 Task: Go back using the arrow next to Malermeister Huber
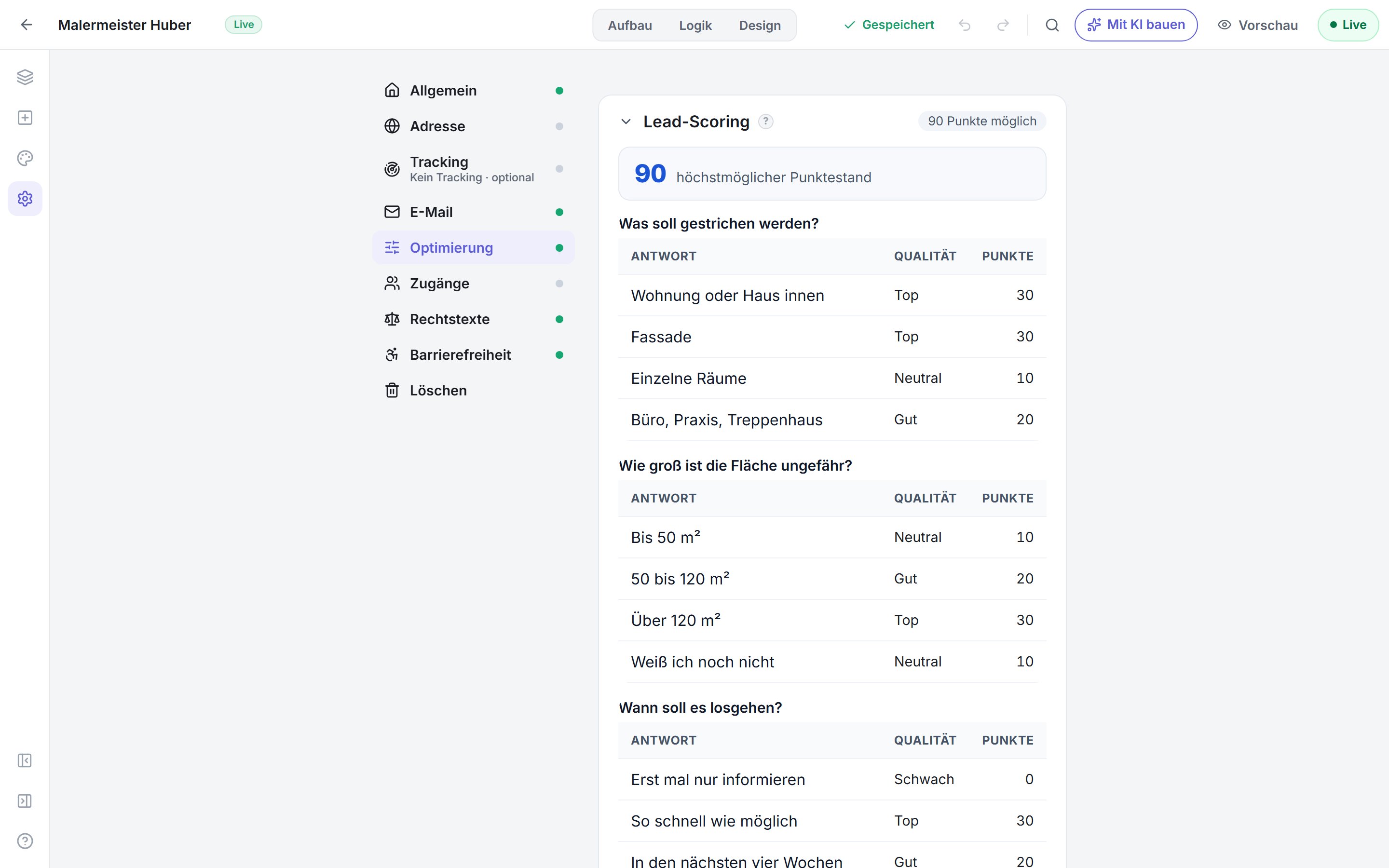tap(27, 25)
